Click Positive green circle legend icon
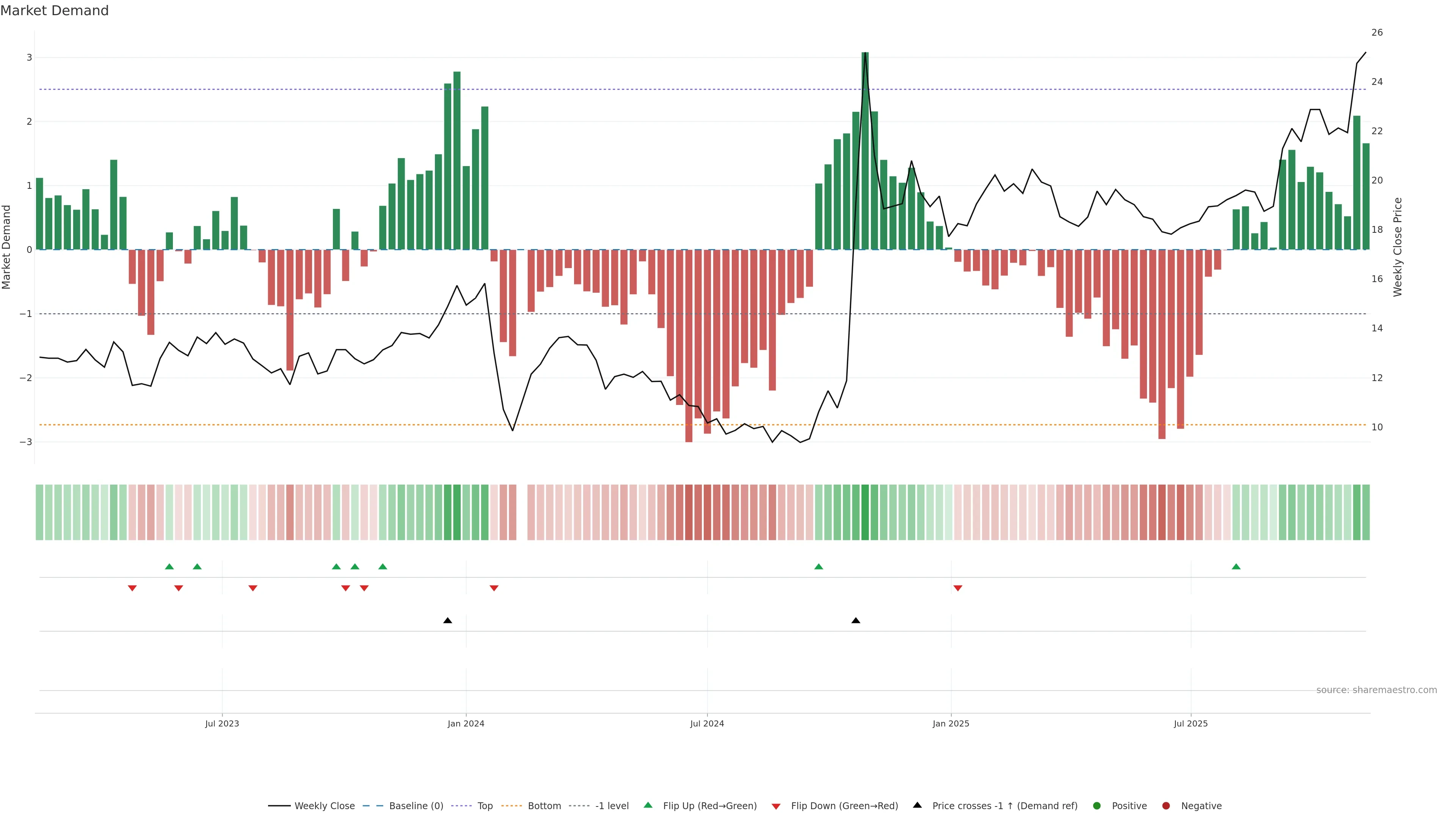The height and width of the screenshot is (819, 1456). pyautogui.click(x=1097, y=805)
